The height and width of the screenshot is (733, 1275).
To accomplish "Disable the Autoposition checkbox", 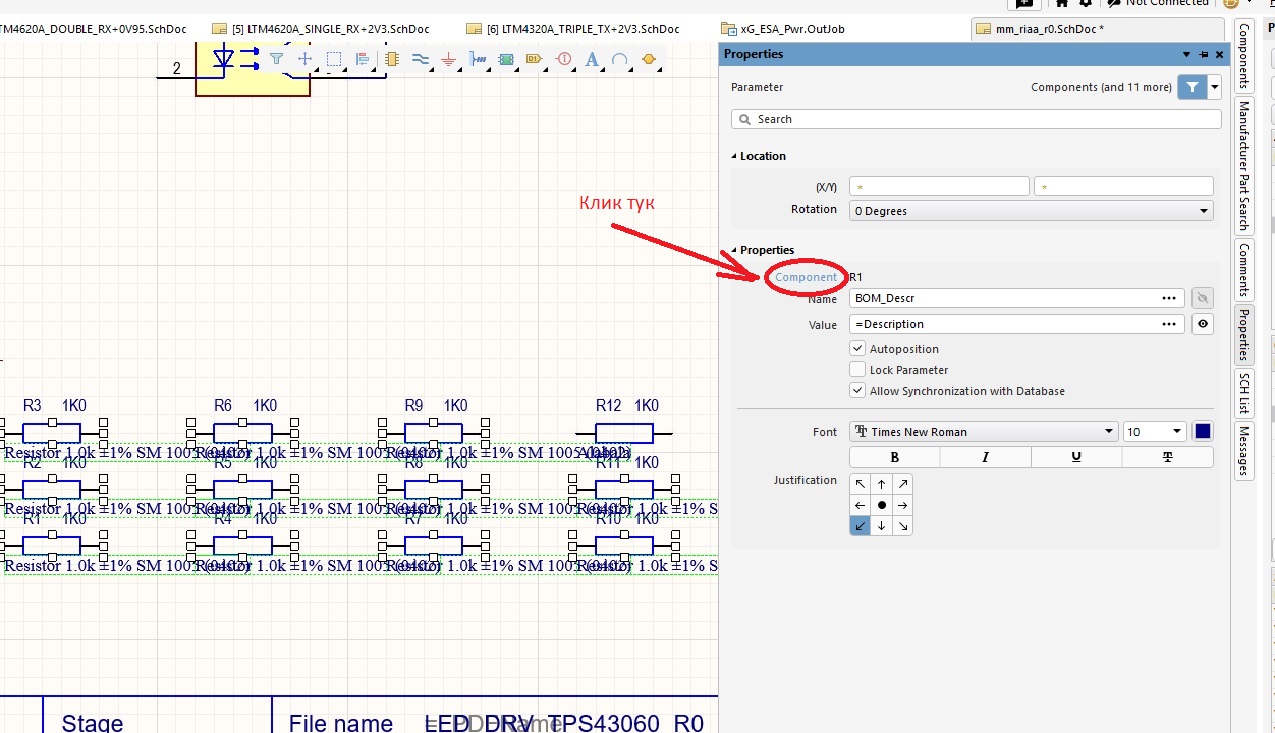I will click(857, 349).
